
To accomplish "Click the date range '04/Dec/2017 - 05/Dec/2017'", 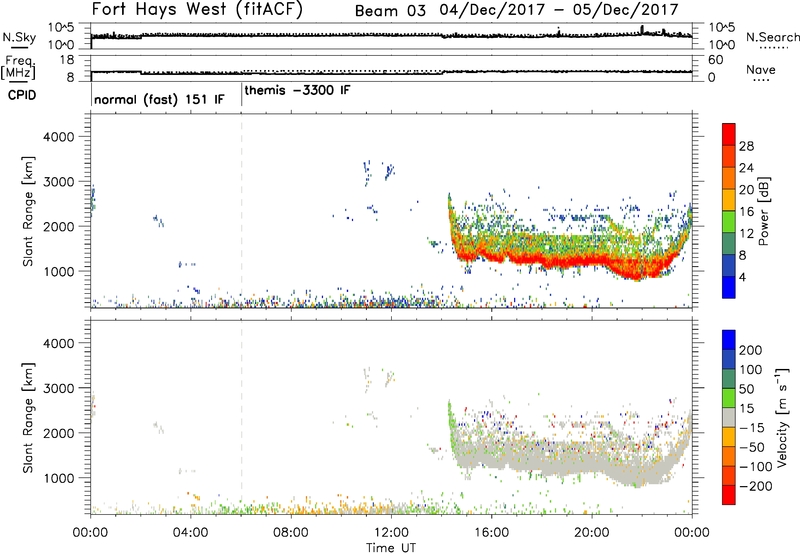I will point(559,10).
